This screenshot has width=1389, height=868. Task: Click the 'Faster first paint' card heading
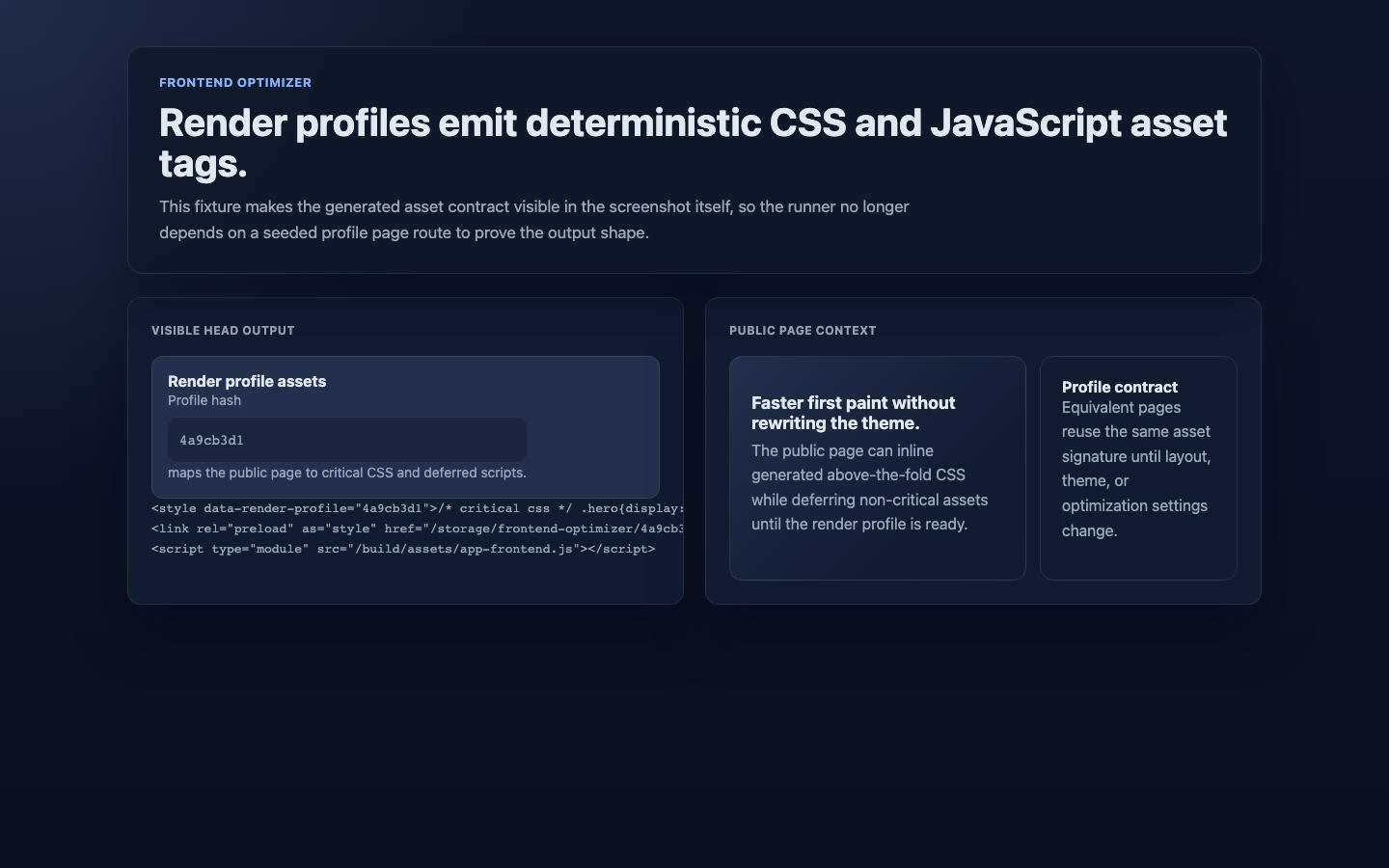click(854, 413)
